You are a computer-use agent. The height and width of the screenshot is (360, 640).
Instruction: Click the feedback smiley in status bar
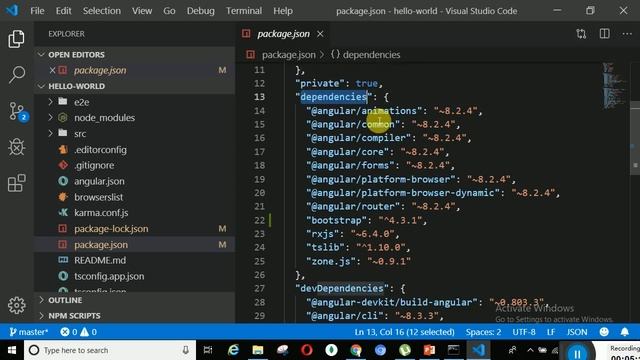[x=604, y=332]
